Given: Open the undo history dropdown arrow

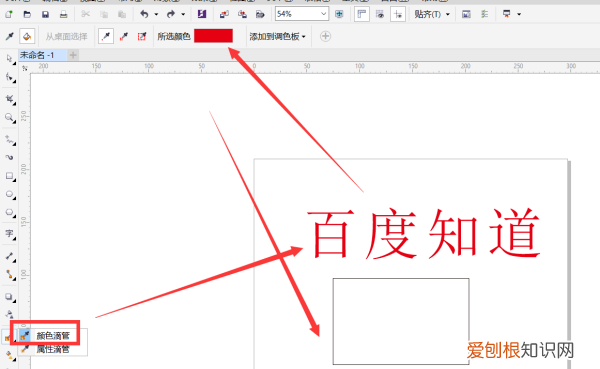Looking at the screenshot, I should (x=156, y=15).
